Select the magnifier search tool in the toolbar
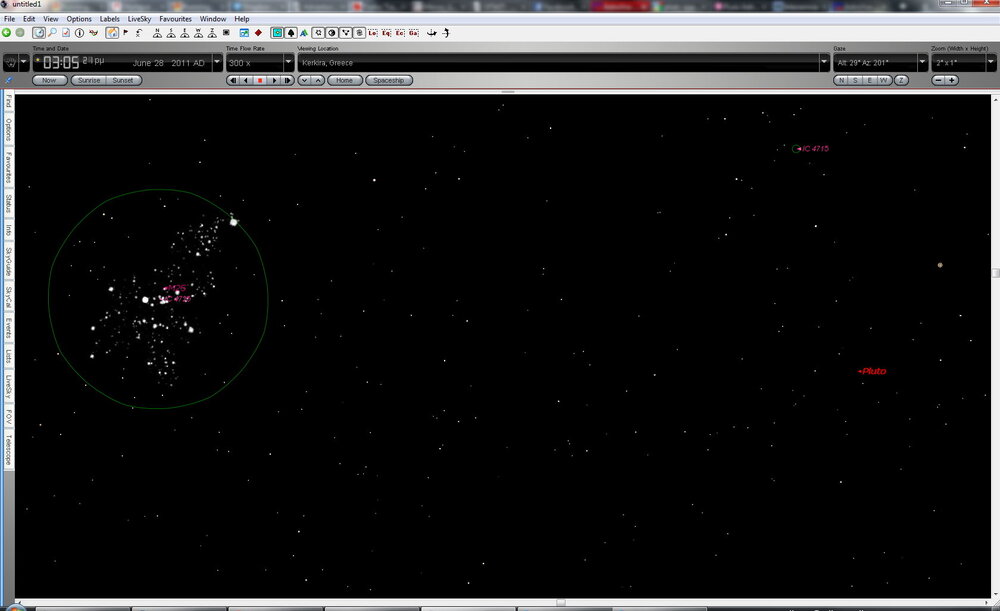This screenshot has height=611, width=1000. pos(53,32)
